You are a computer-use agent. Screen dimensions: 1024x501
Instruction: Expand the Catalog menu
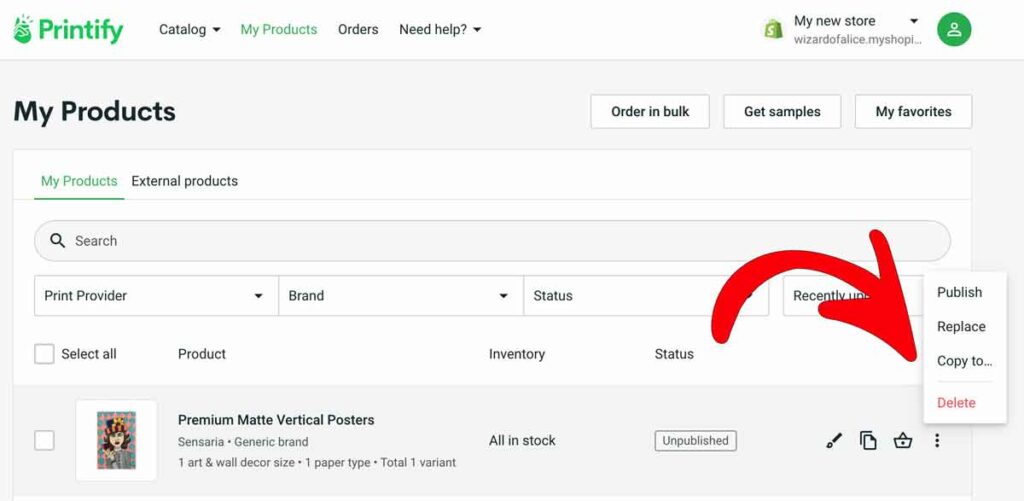189,29
